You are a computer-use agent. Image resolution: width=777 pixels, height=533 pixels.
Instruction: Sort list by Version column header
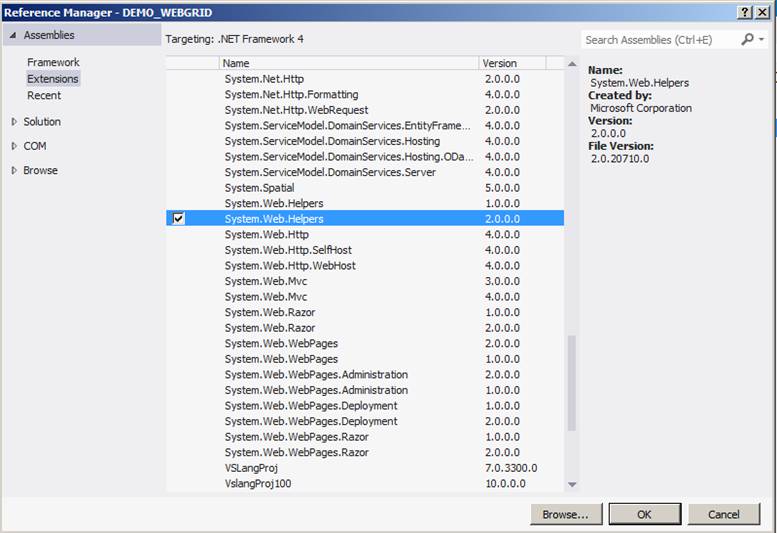pyautogui.click(x=512, y=63)
